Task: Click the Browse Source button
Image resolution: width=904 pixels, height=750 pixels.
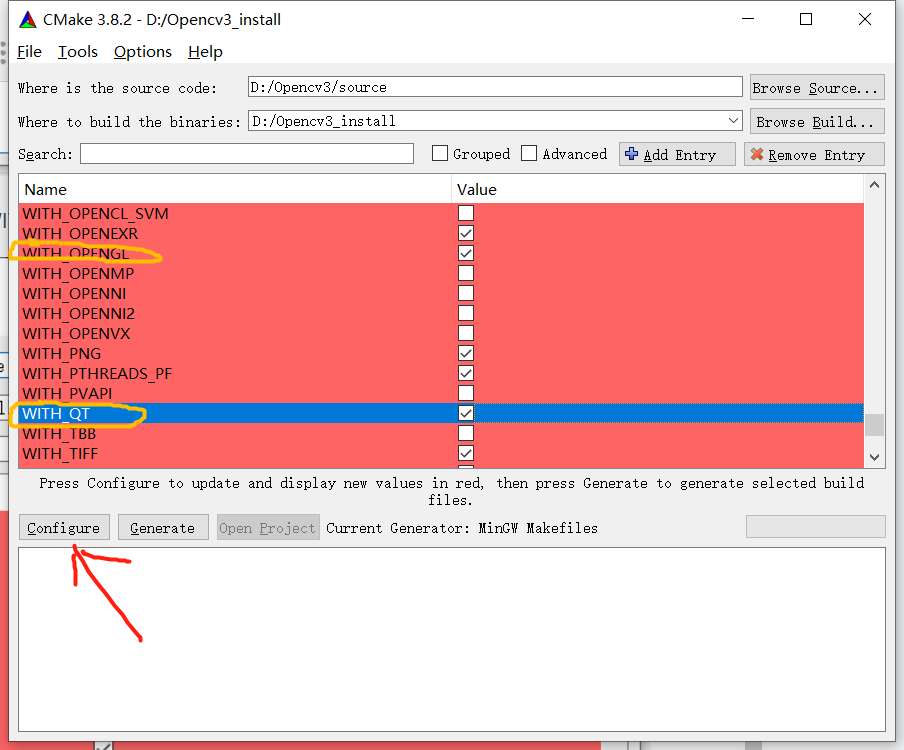Action: click(816, 87)
